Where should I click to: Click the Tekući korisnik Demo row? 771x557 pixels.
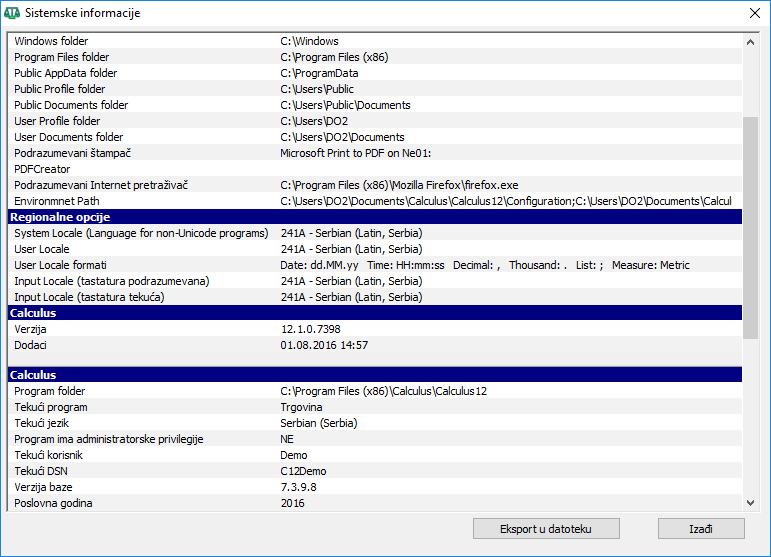pyautogui.click(x=374, y=455)
